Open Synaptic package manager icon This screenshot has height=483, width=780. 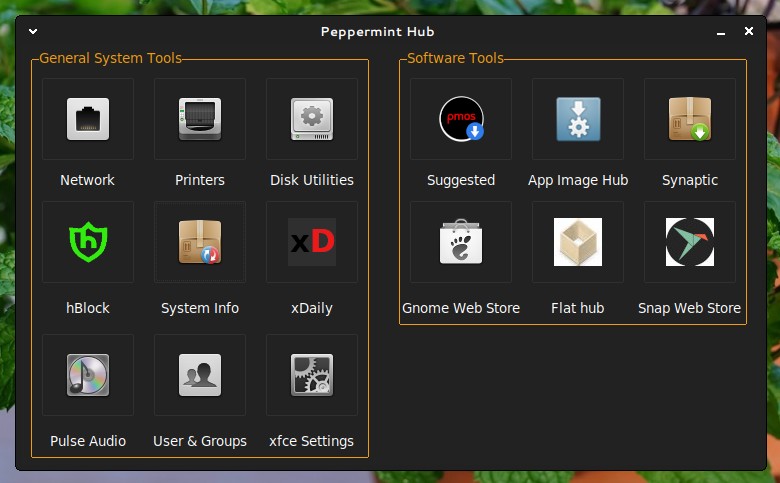tap(690, 119)
